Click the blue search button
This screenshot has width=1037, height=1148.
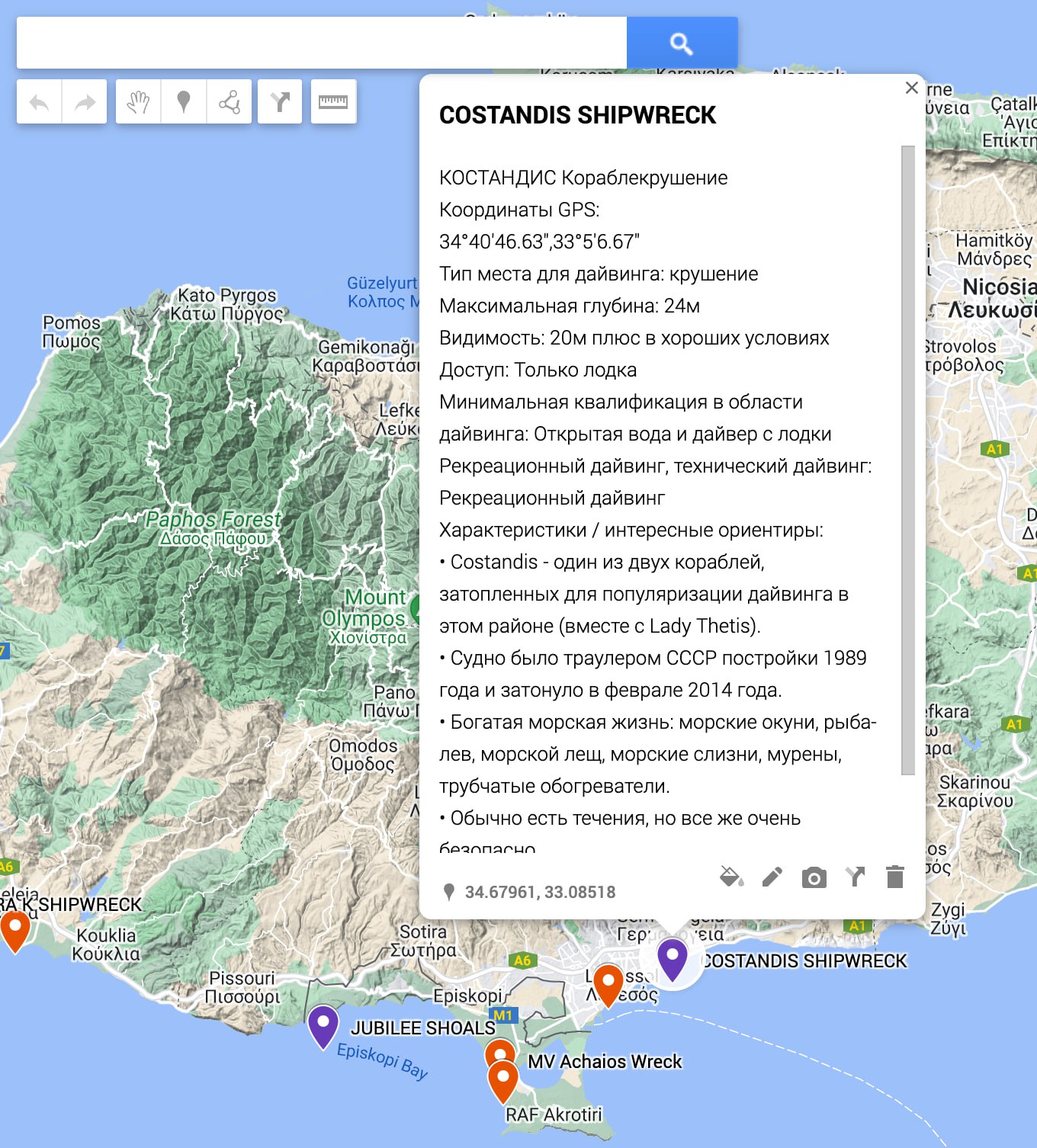pos(682,43)
